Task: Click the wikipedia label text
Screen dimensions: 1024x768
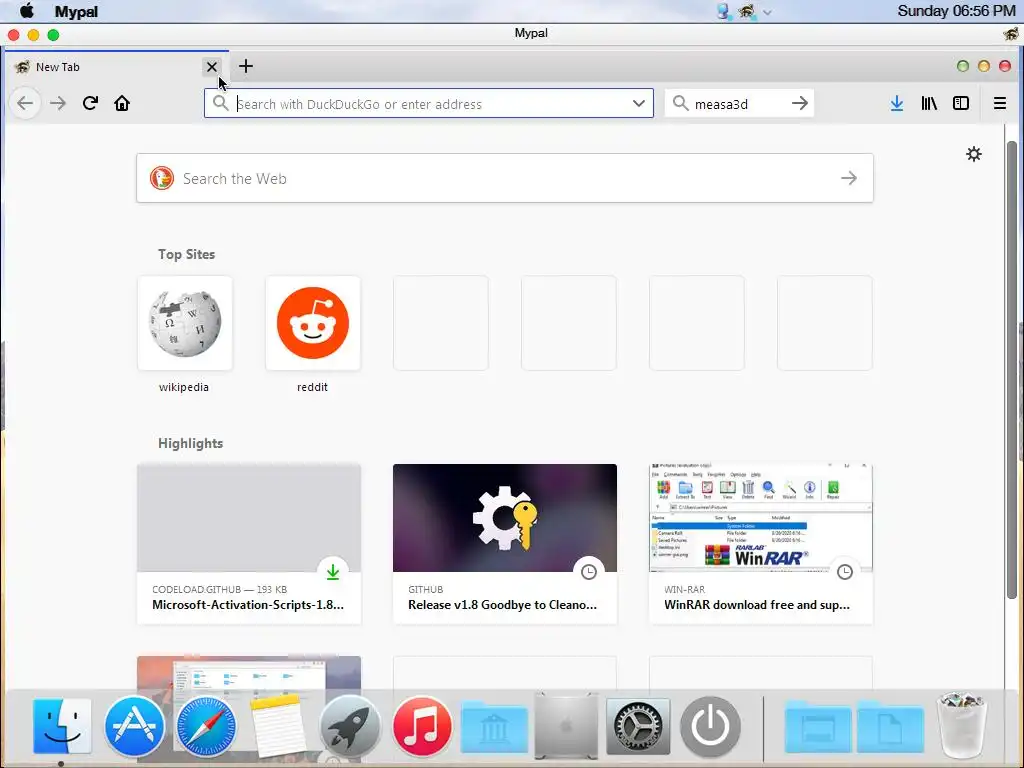Action: [184, 387]
